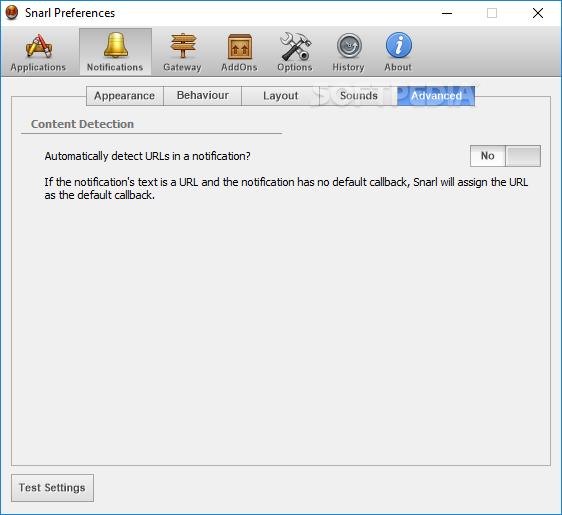562x515 pixels.
Task: Click the Snarl app icon in title bar
Action: point(12,13)
